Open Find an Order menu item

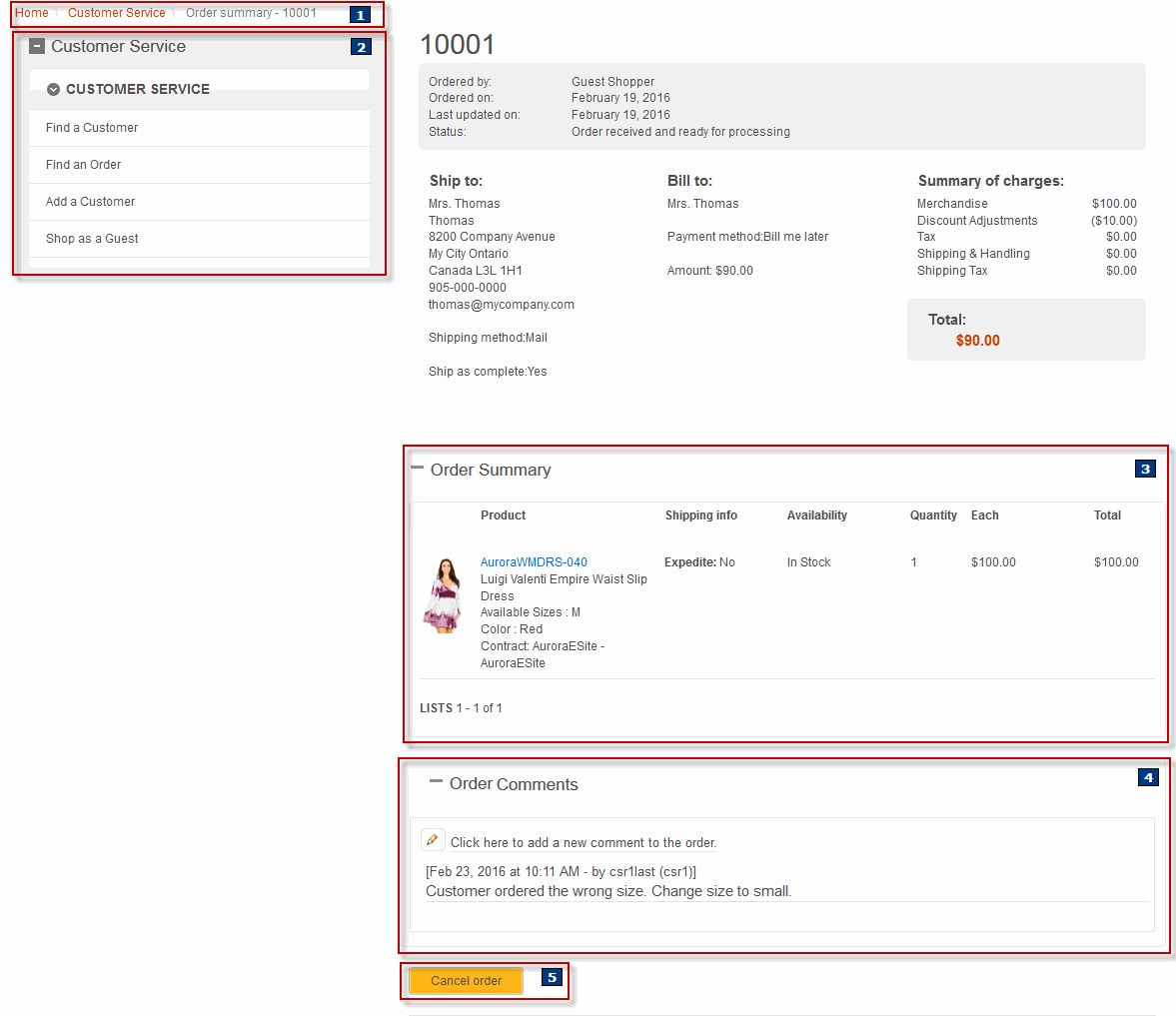(x=200, y=164)
